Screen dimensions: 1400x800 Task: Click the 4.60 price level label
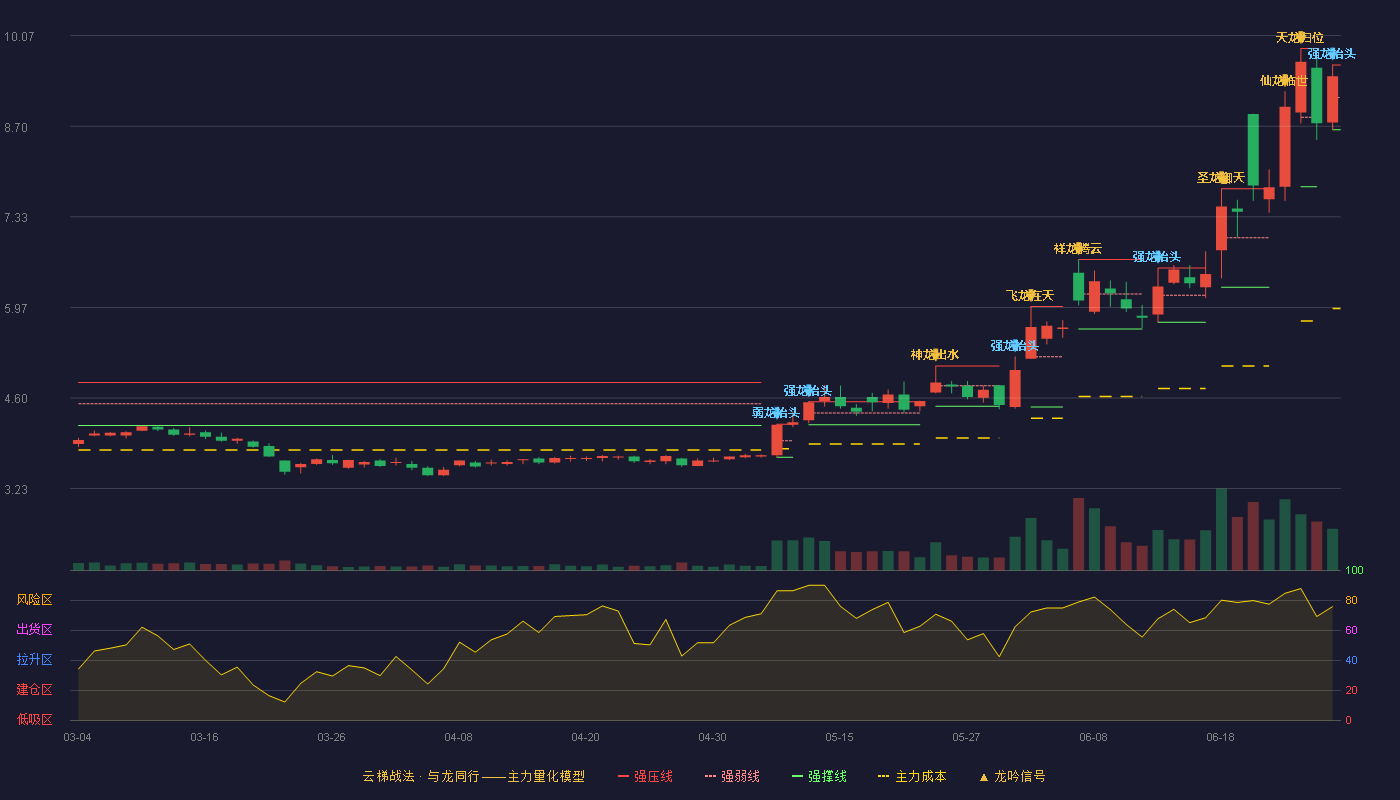(16, 398)
